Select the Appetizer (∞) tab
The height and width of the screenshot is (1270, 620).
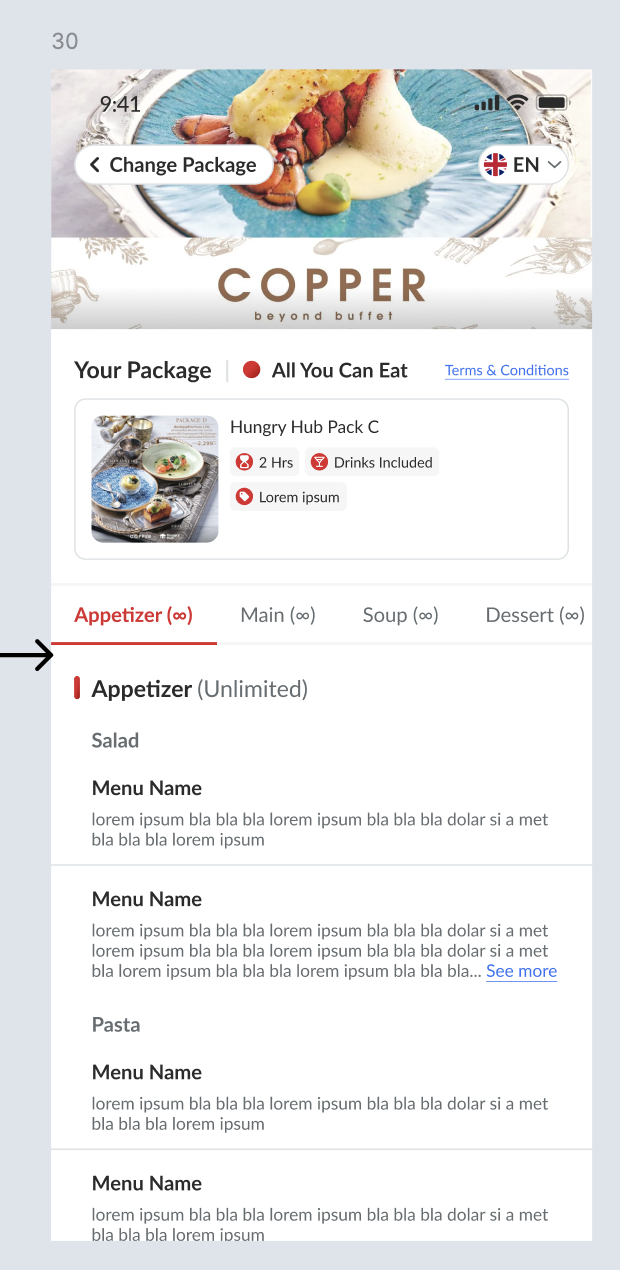coord(133,615)
